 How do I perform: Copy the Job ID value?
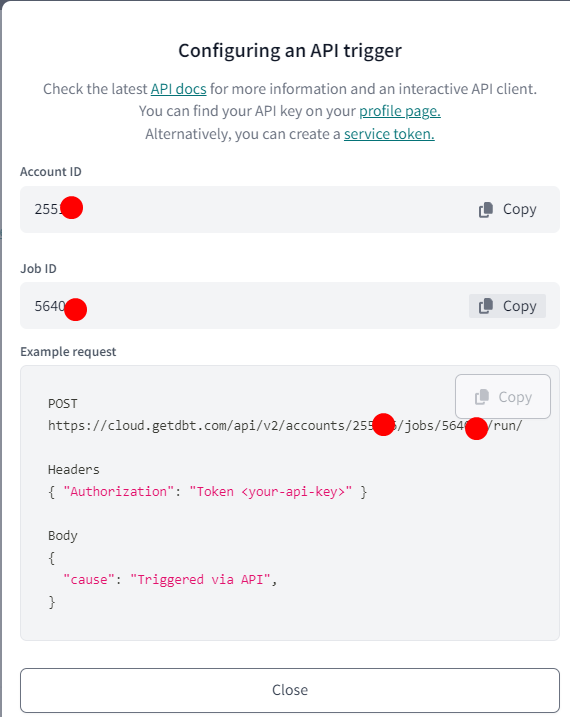pos(507,306)
